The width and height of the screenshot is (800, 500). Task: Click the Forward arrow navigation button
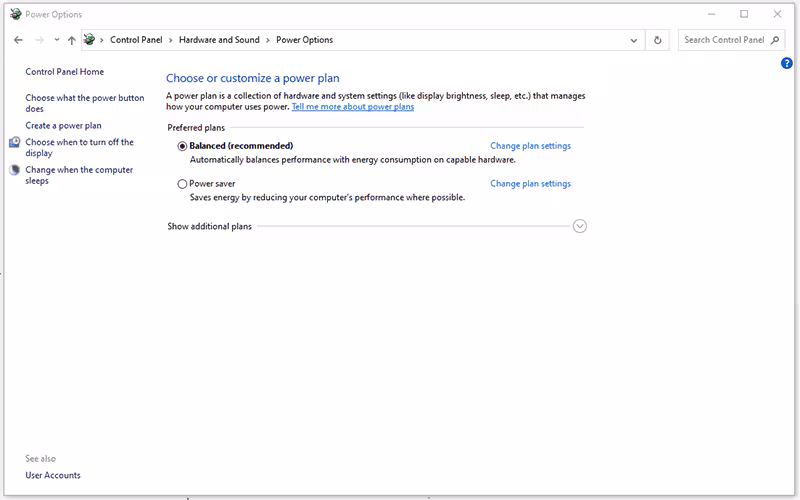pos(39,40)
